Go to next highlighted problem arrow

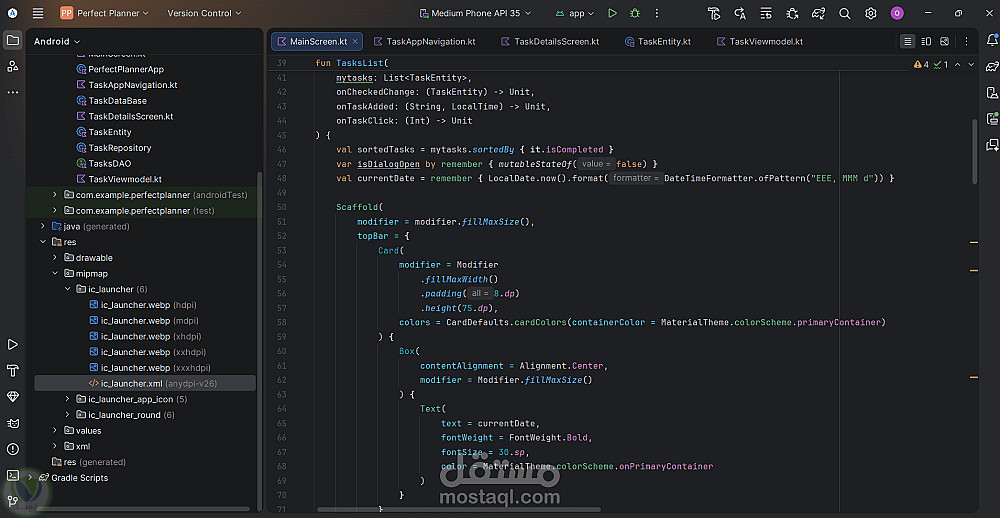[971, 64]
